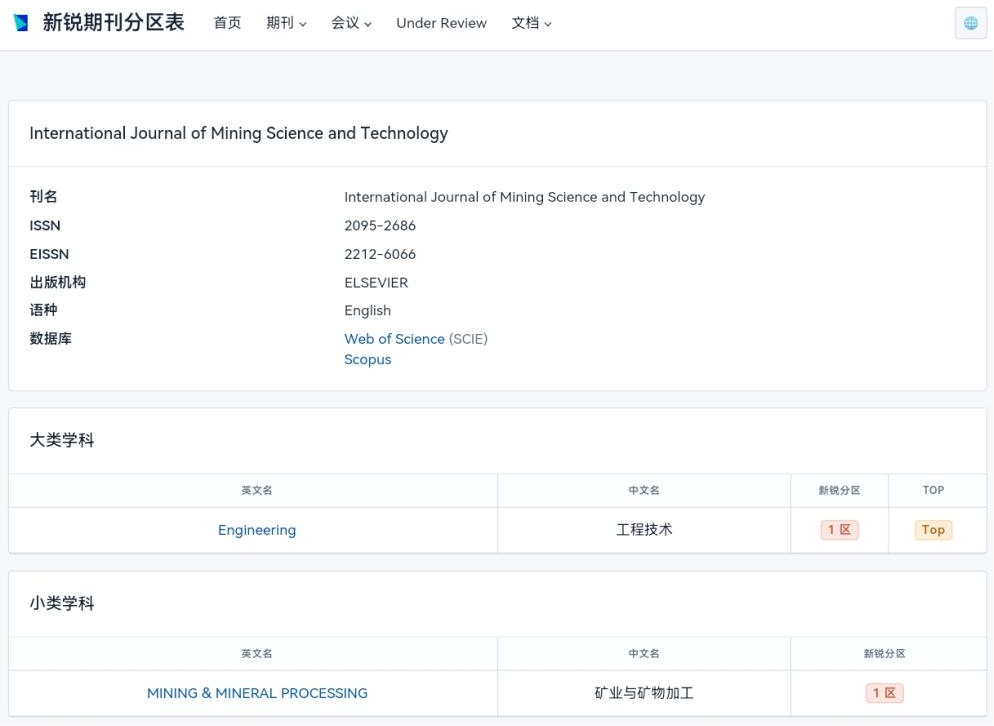Go to the 首页 home page
The height and width of the screenshot is (726, 994).
pyautogui.click(x=227, y=23)
